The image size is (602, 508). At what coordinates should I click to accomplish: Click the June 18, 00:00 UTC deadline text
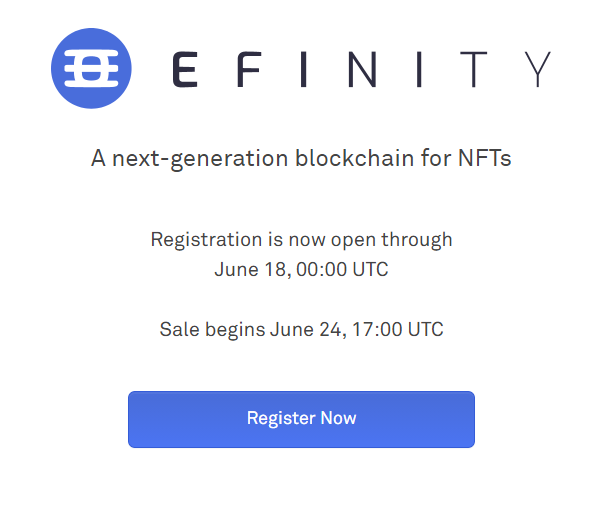(x=301, y=270)
